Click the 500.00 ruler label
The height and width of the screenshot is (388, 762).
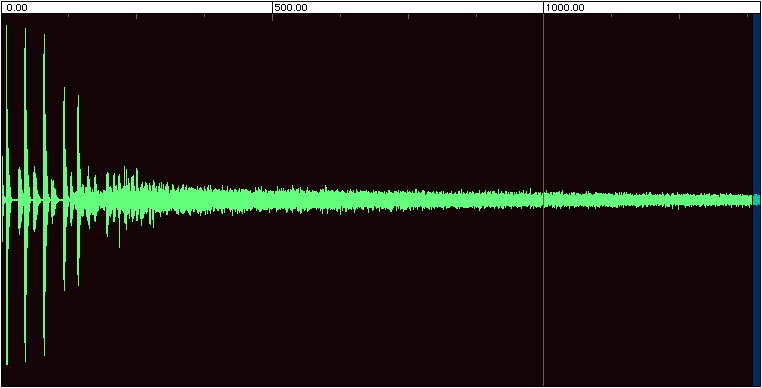pyautogui.click(x=291, y=8)
